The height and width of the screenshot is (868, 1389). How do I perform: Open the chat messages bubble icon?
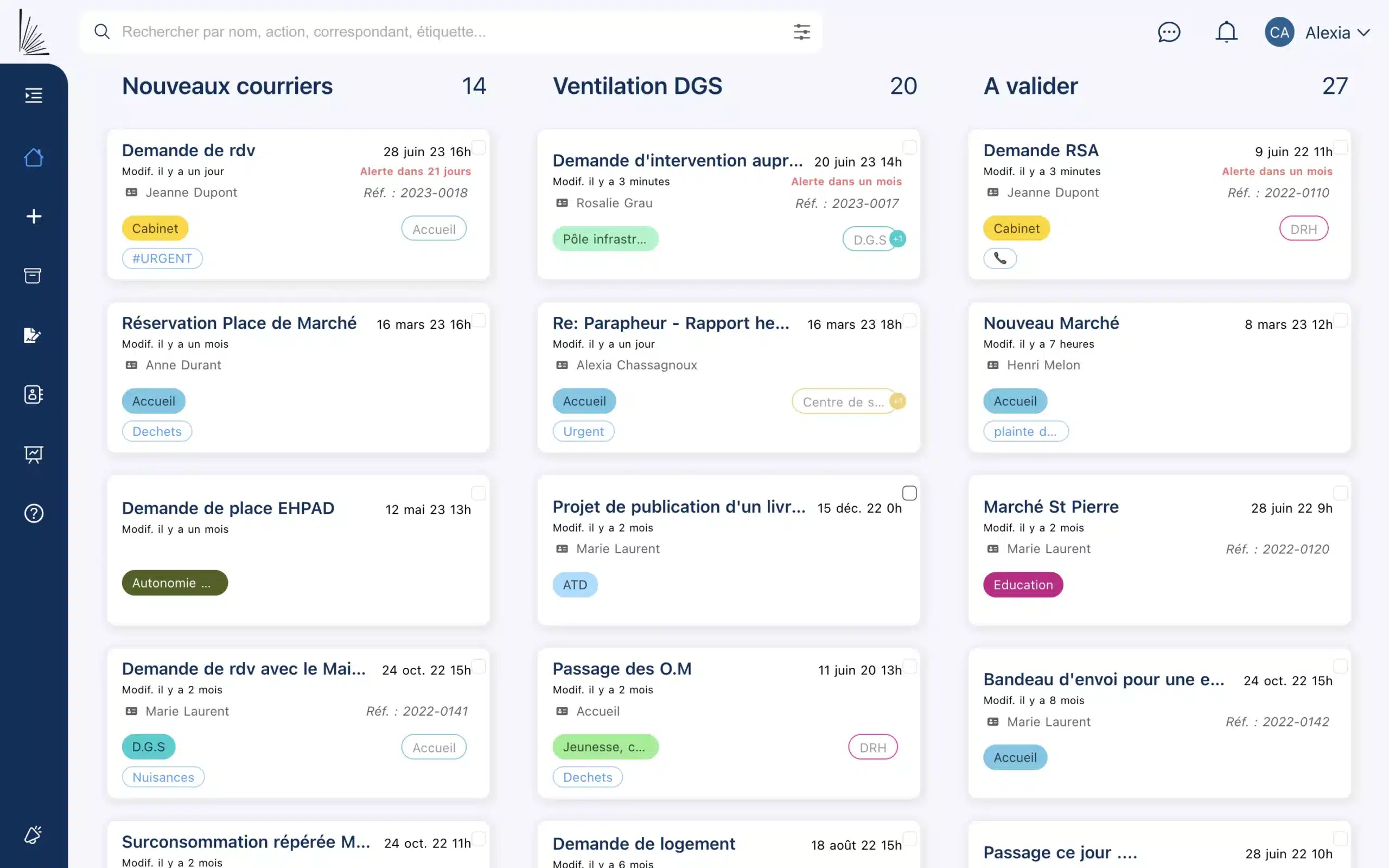1169,32
